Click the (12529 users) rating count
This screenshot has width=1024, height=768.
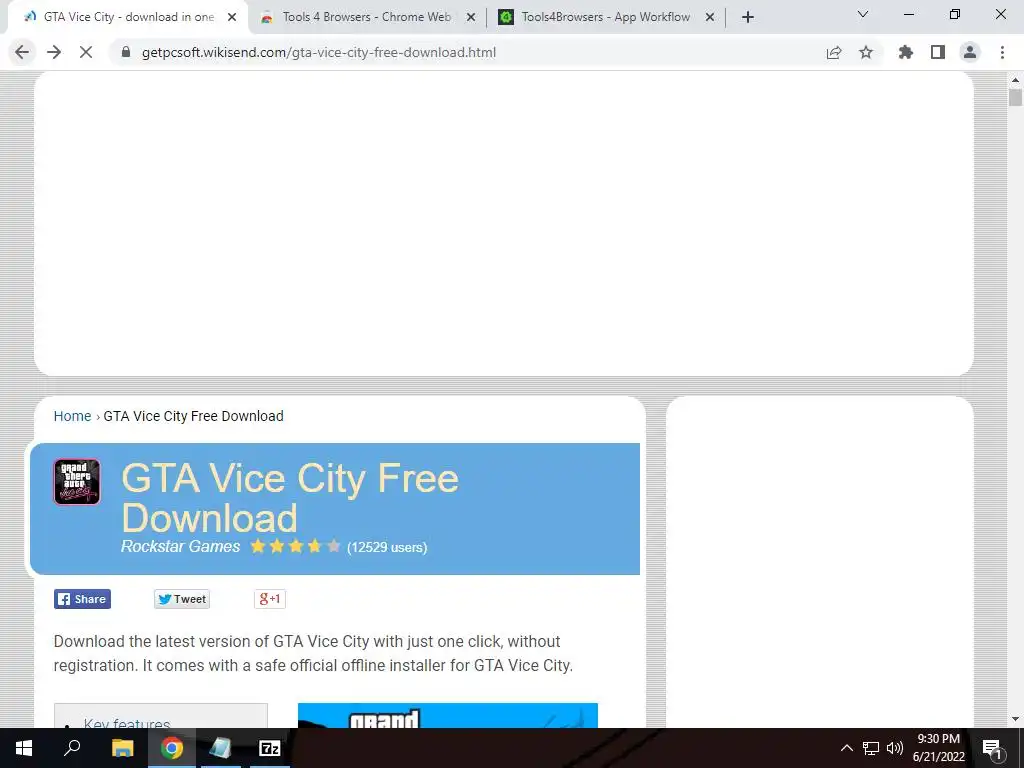387,547
